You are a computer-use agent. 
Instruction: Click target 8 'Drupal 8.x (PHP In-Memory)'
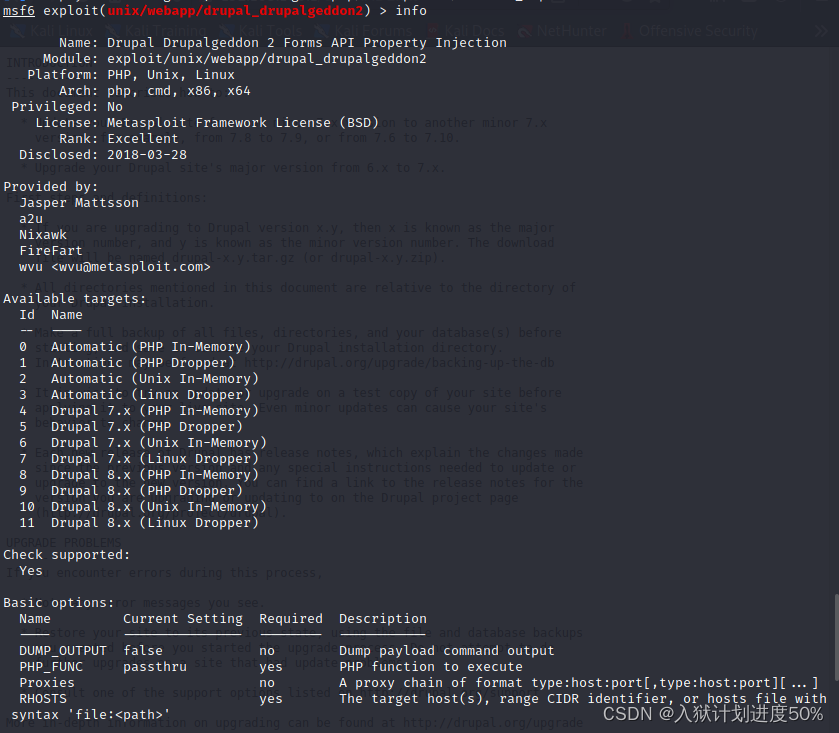(155, 475)
